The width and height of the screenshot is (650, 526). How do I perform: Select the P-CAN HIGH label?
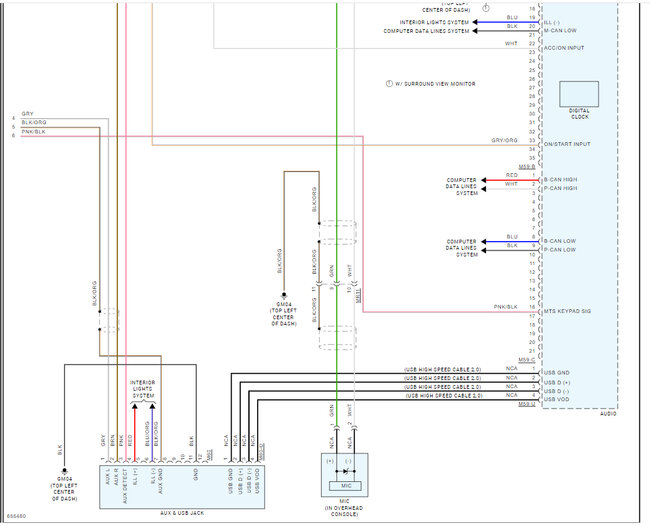click(560, 189)
